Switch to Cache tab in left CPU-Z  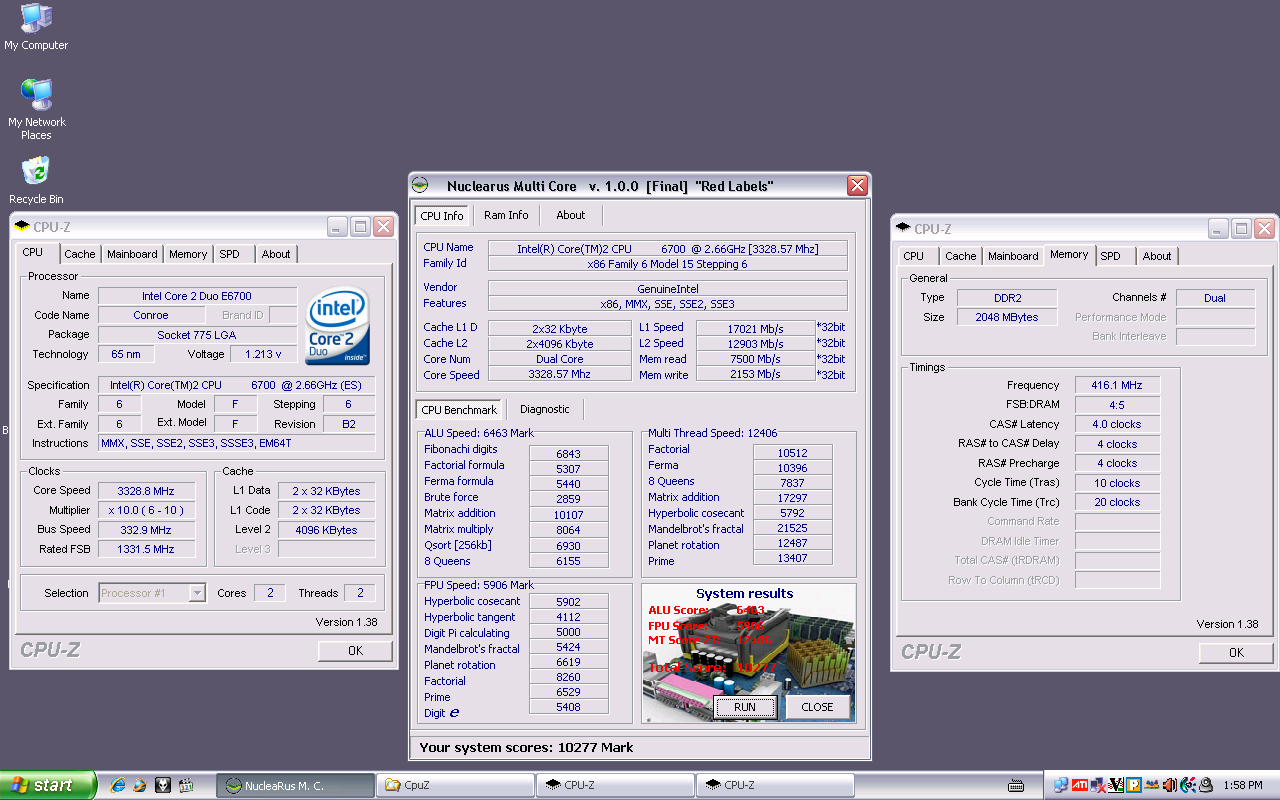80,254
